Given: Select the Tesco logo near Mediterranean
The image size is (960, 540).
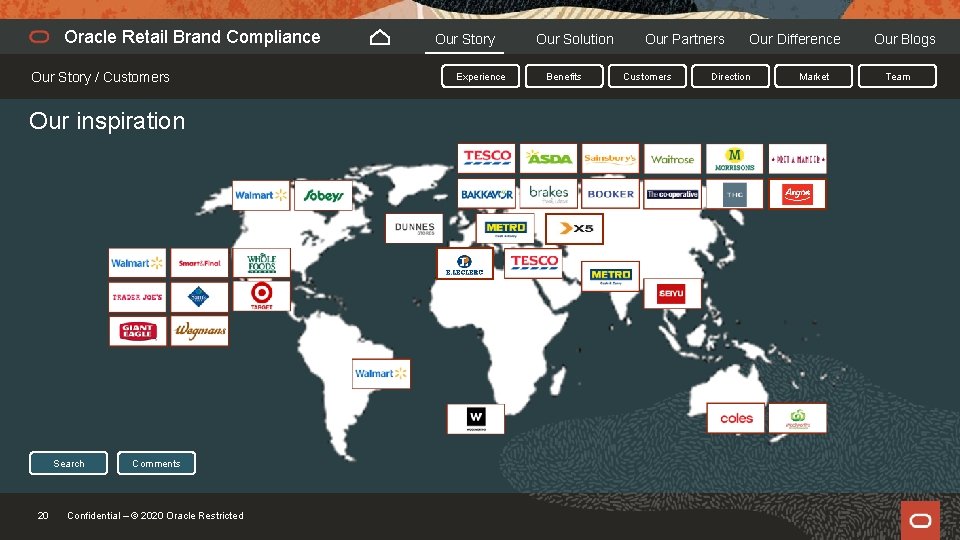Looking at the screenshot, I should [x=533, y=263].
